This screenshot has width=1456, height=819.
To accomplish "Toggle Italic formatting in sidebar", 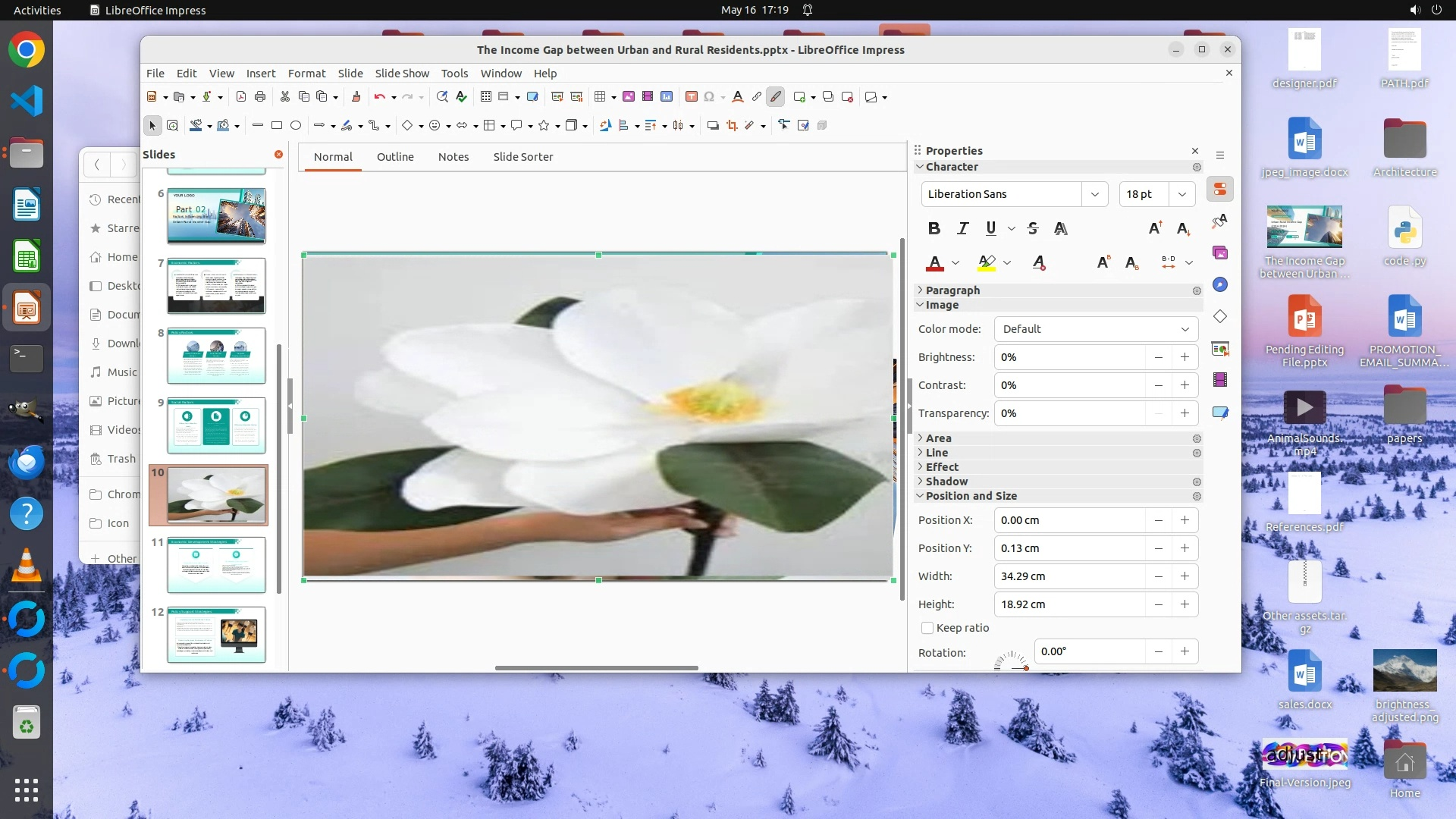I will tap(963, 228).
